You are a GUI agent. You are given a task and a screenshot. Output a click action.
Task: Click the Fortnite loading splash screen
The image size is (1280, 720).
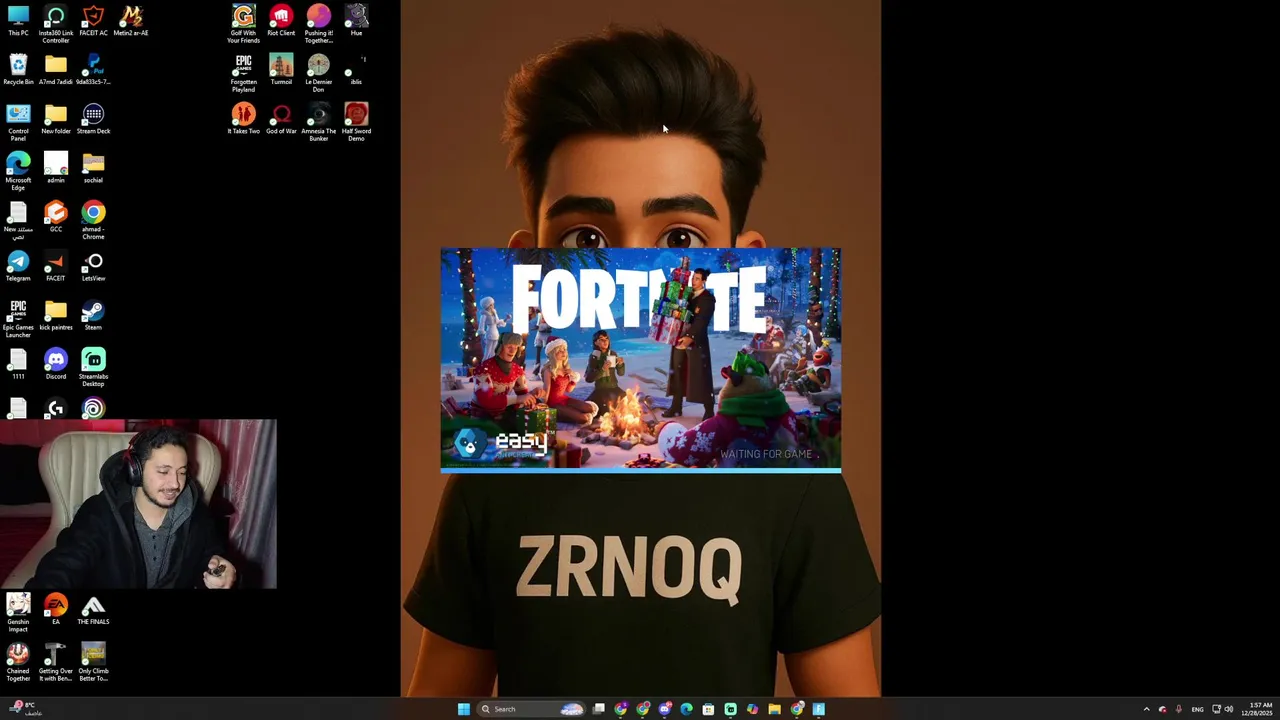[x=640, y=360]
